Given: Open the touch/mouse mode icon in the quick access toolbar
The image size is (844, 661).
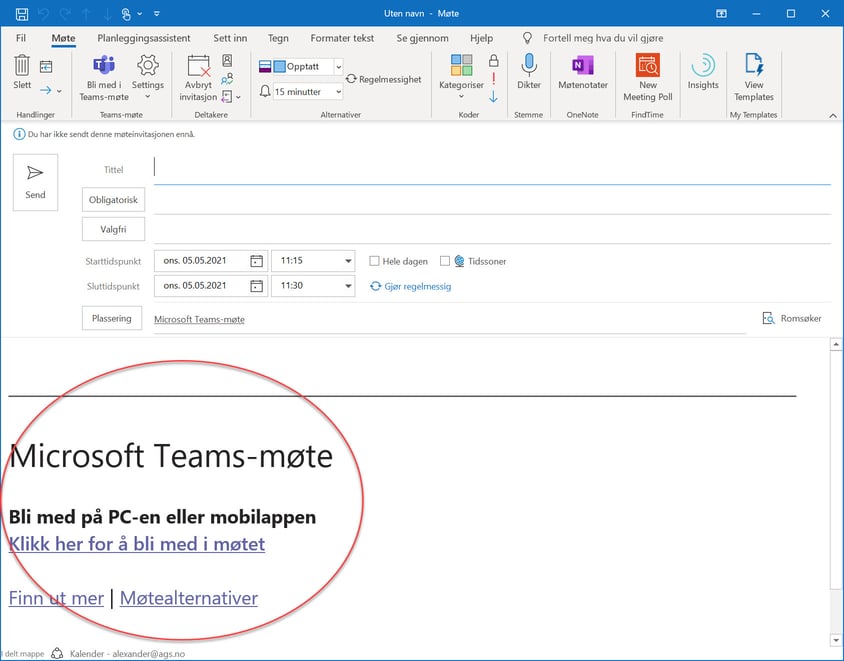Looking at the screenshot, I should (x=126, y=13).
